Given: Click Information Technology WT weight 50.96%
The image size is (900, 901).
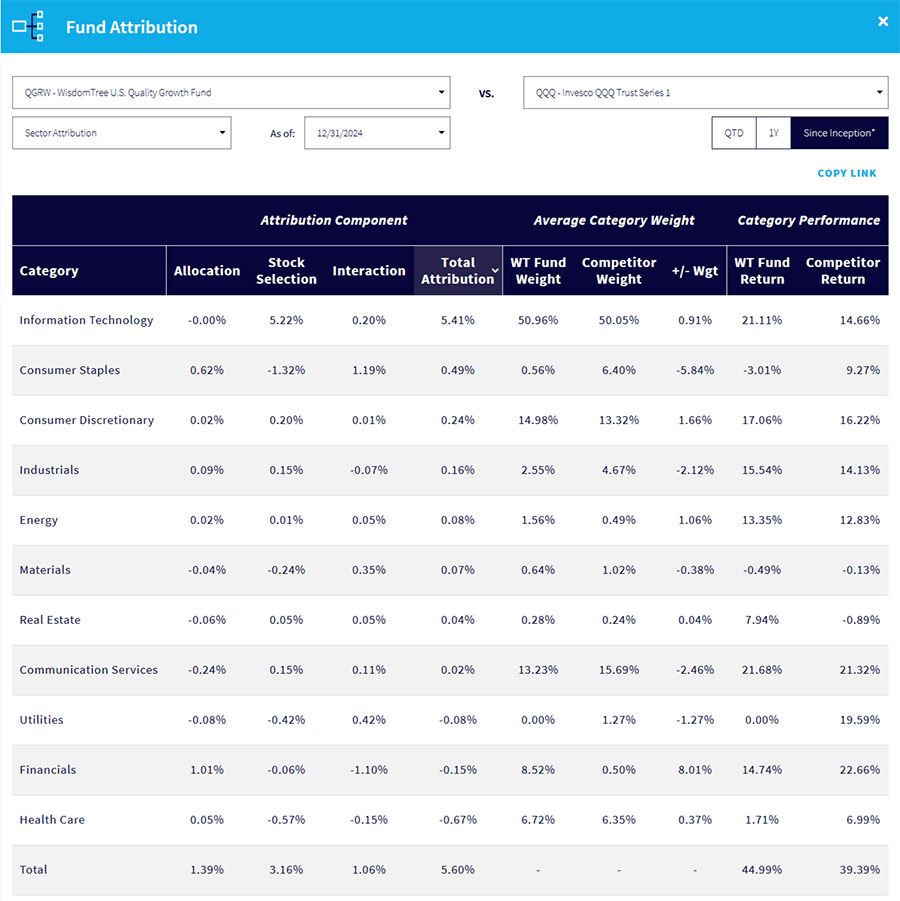Looking at the screenshot, I should coord(538,320).
